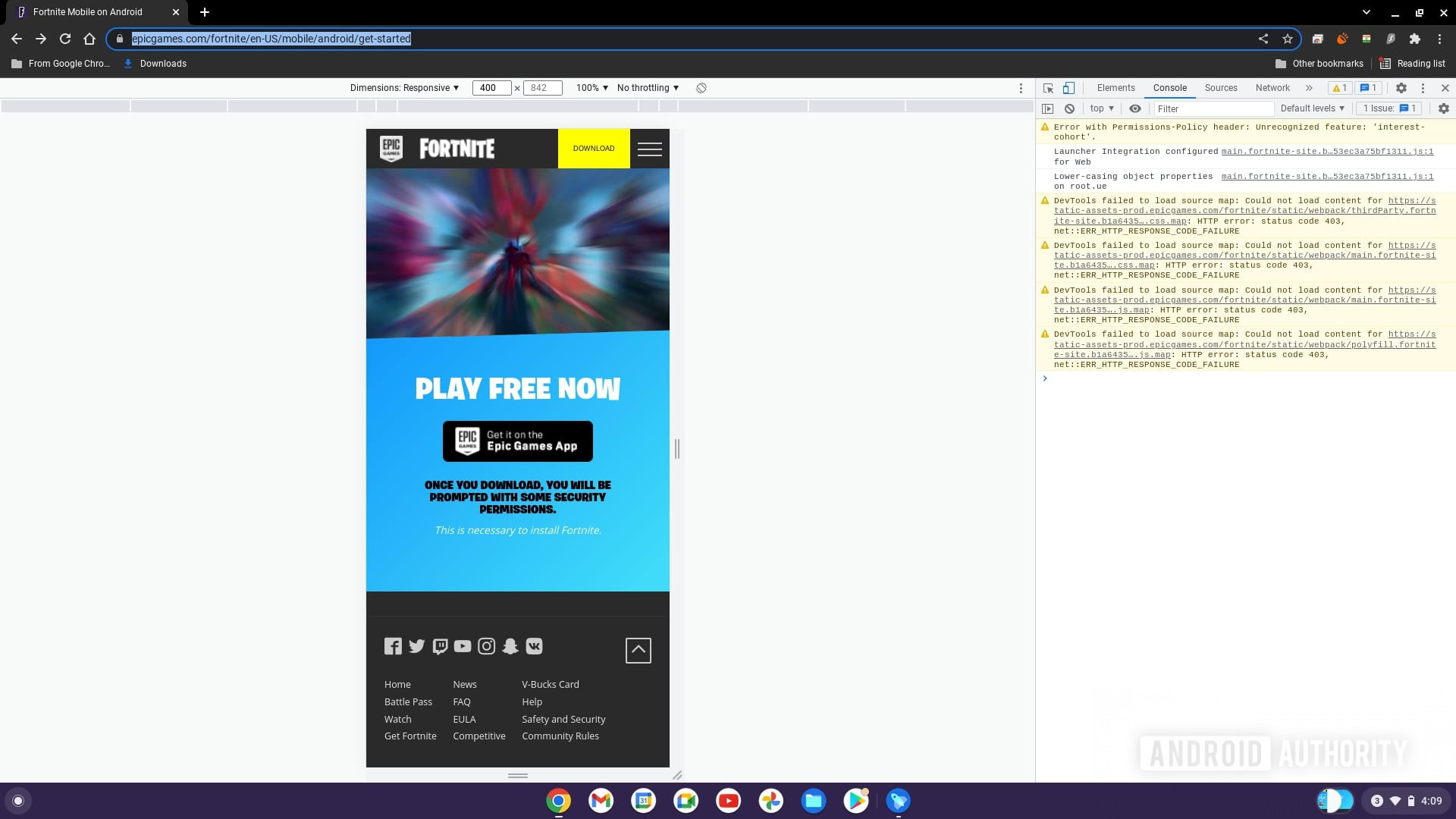The height and width of the screenshot is (819, 1456).
Task: Toggle the device toolbar icon
Action: point(1068,88)
